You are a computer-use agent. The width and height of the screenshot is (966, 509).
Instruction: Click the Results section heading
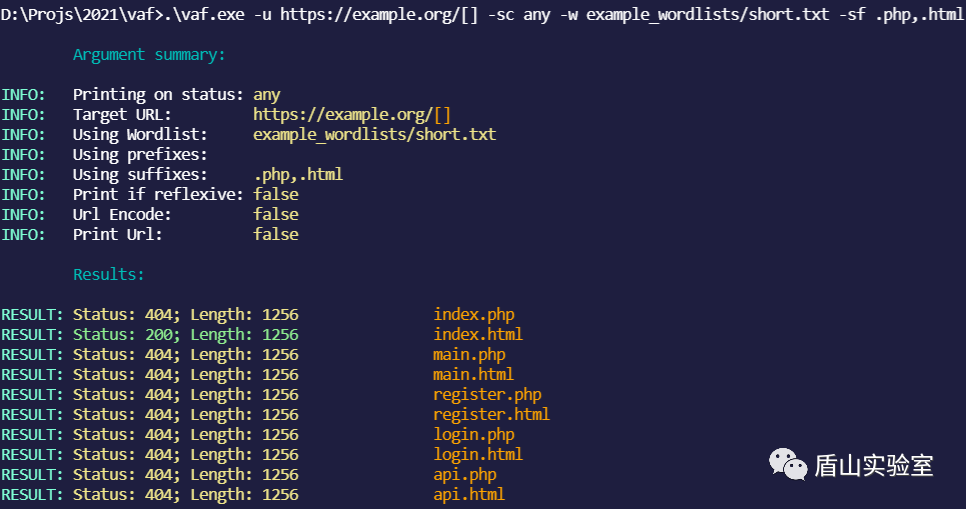109,274
